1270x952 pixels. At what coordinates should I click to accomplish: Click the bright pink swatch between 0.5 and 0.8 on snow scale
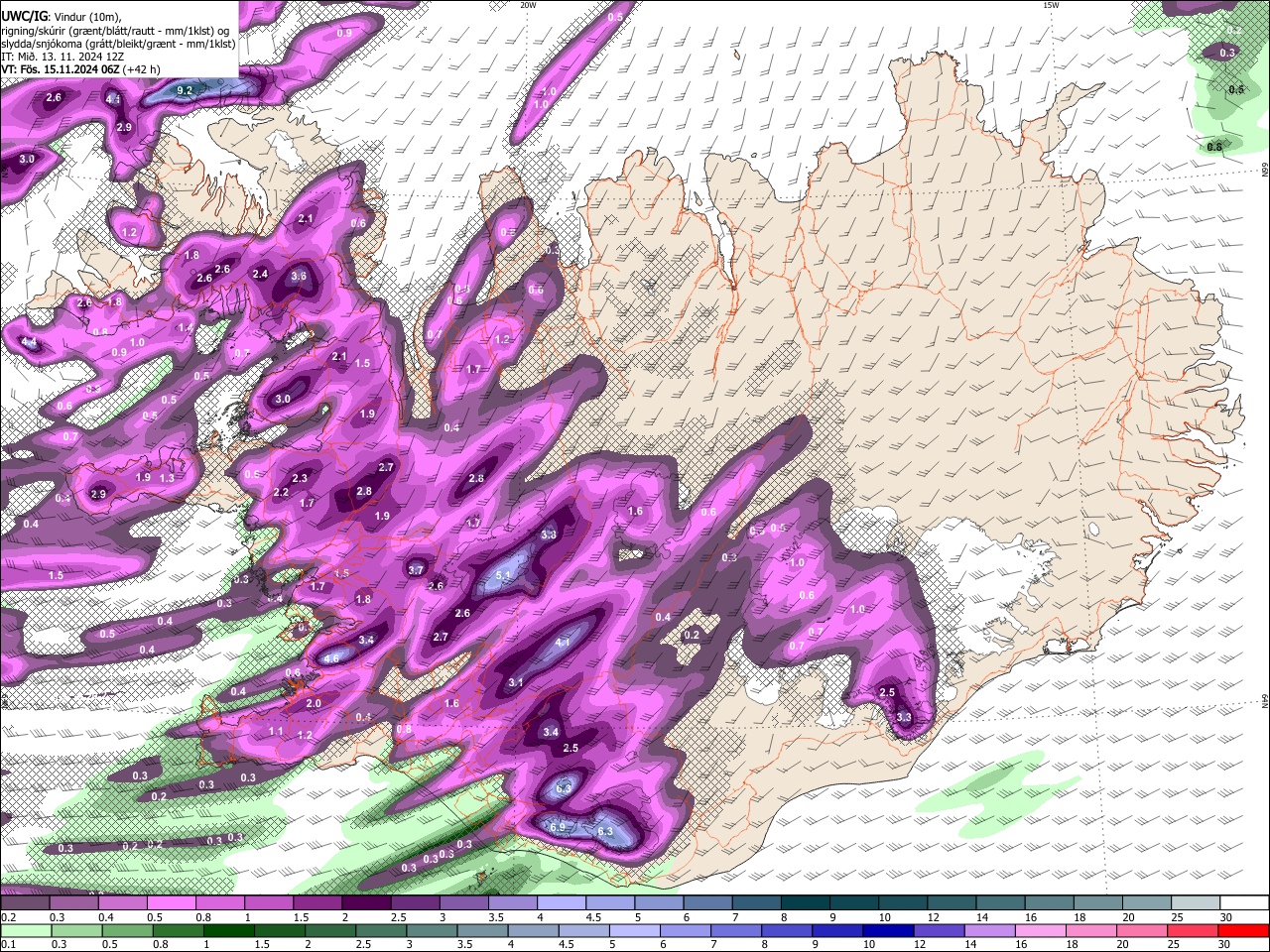coord(171,903)
